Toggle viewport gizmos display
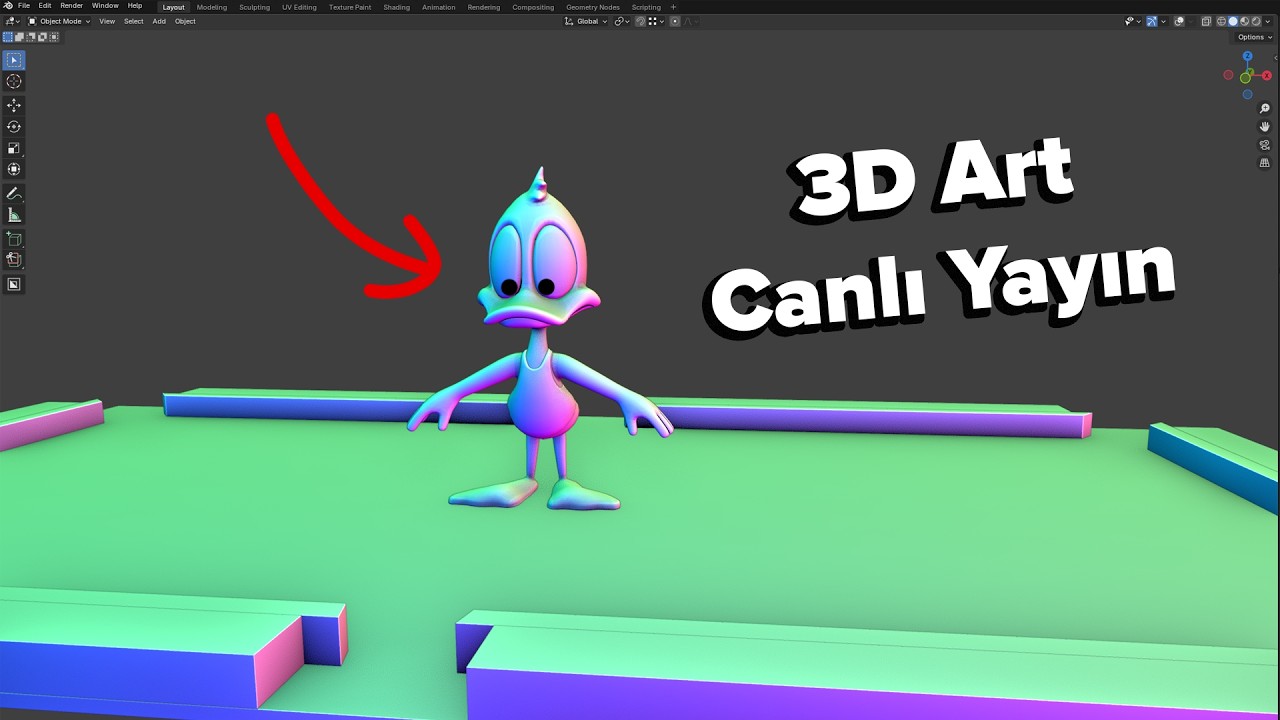1280x720 pixels. click(1152, 21)
